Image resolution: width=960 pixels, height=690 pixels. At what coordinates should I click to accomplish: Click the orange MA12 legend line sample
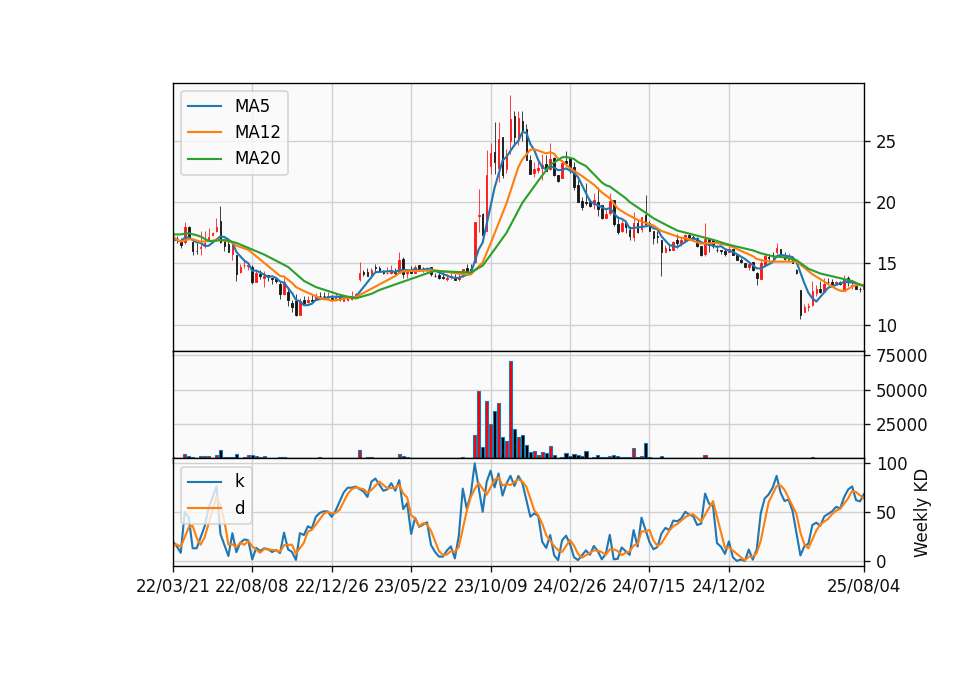(204, 132)
